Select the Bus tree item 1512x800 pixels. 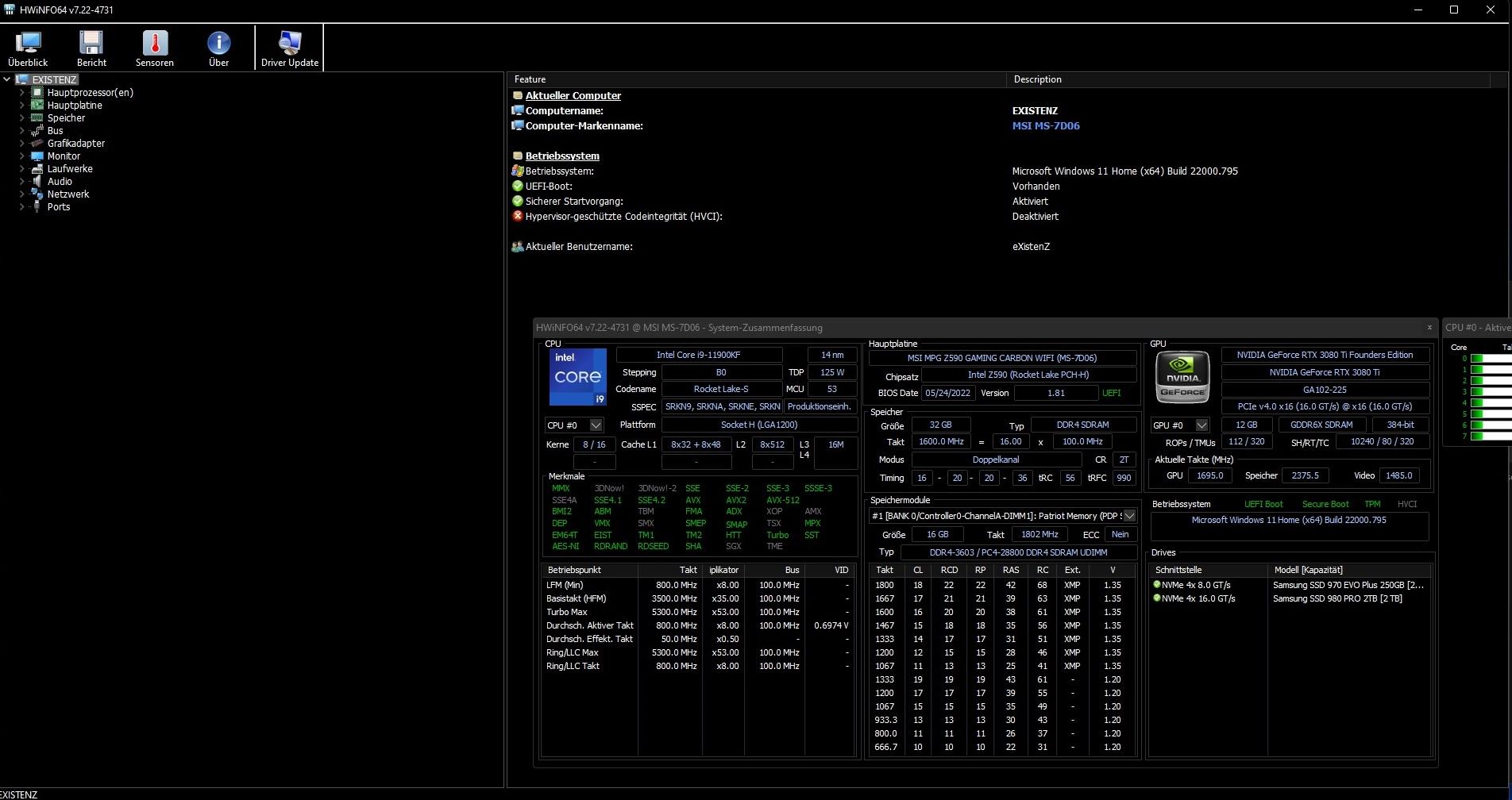tap(55, 131)
